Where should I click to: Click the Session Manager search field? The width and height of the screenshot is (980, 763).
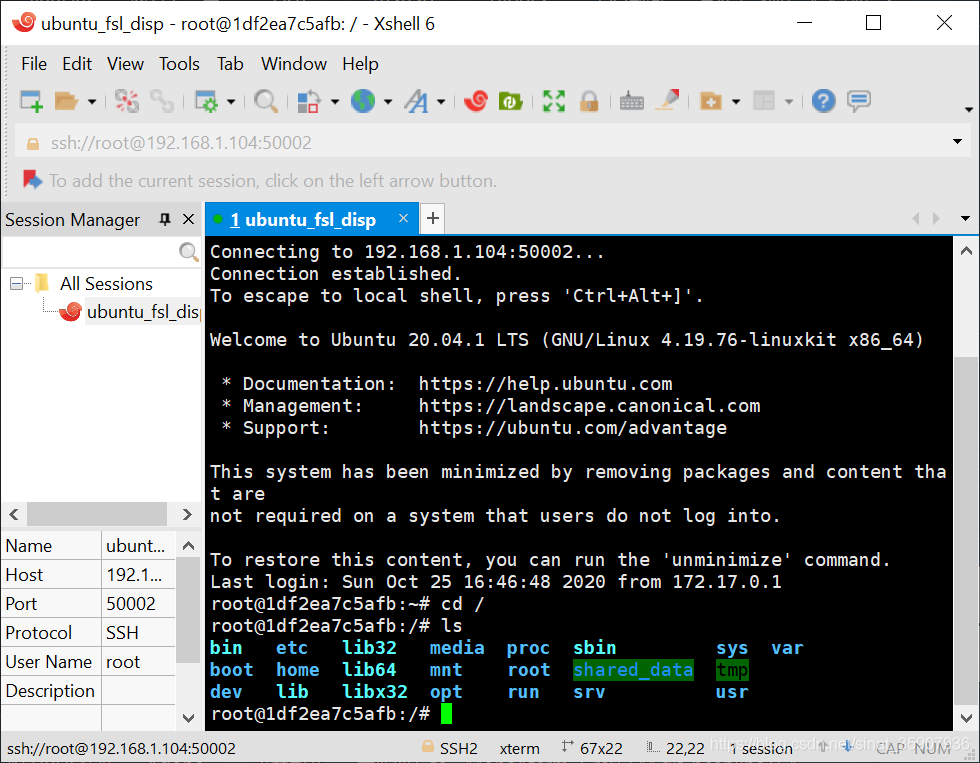coord(101,252)
